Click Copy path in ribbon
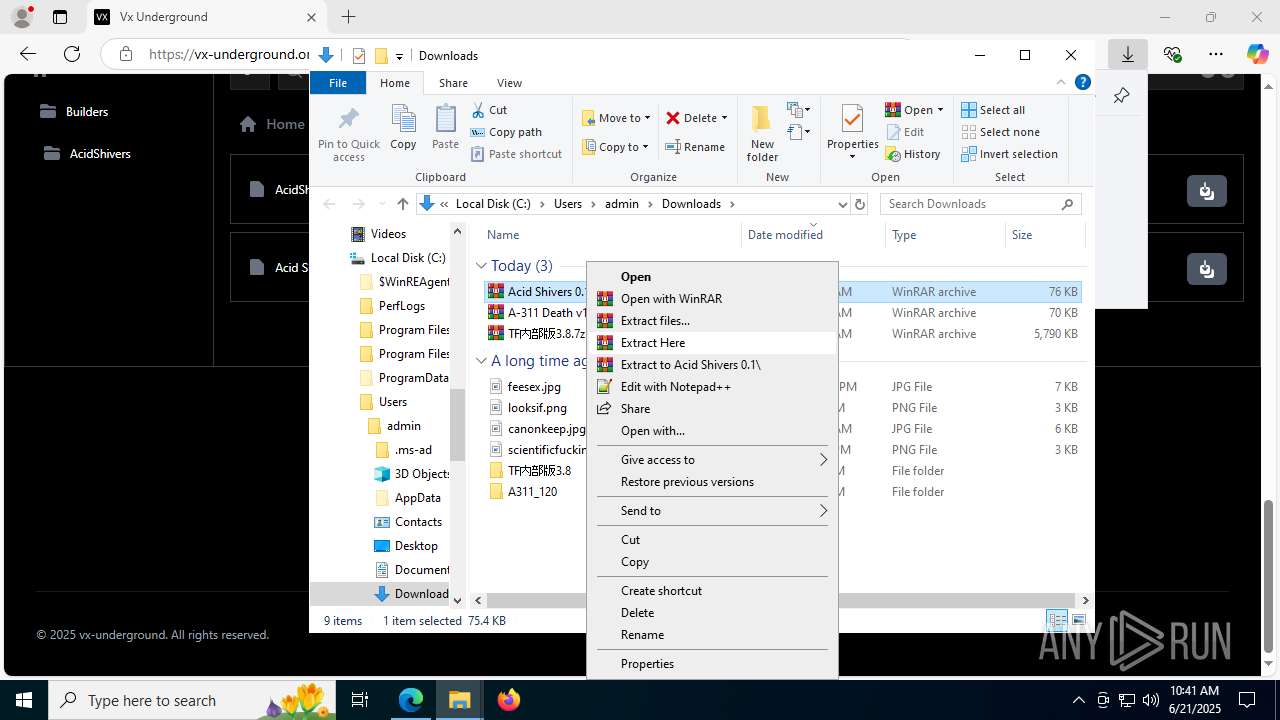Image resolution: width=1280 pixels, height=720 pixels. coord(505,132)
